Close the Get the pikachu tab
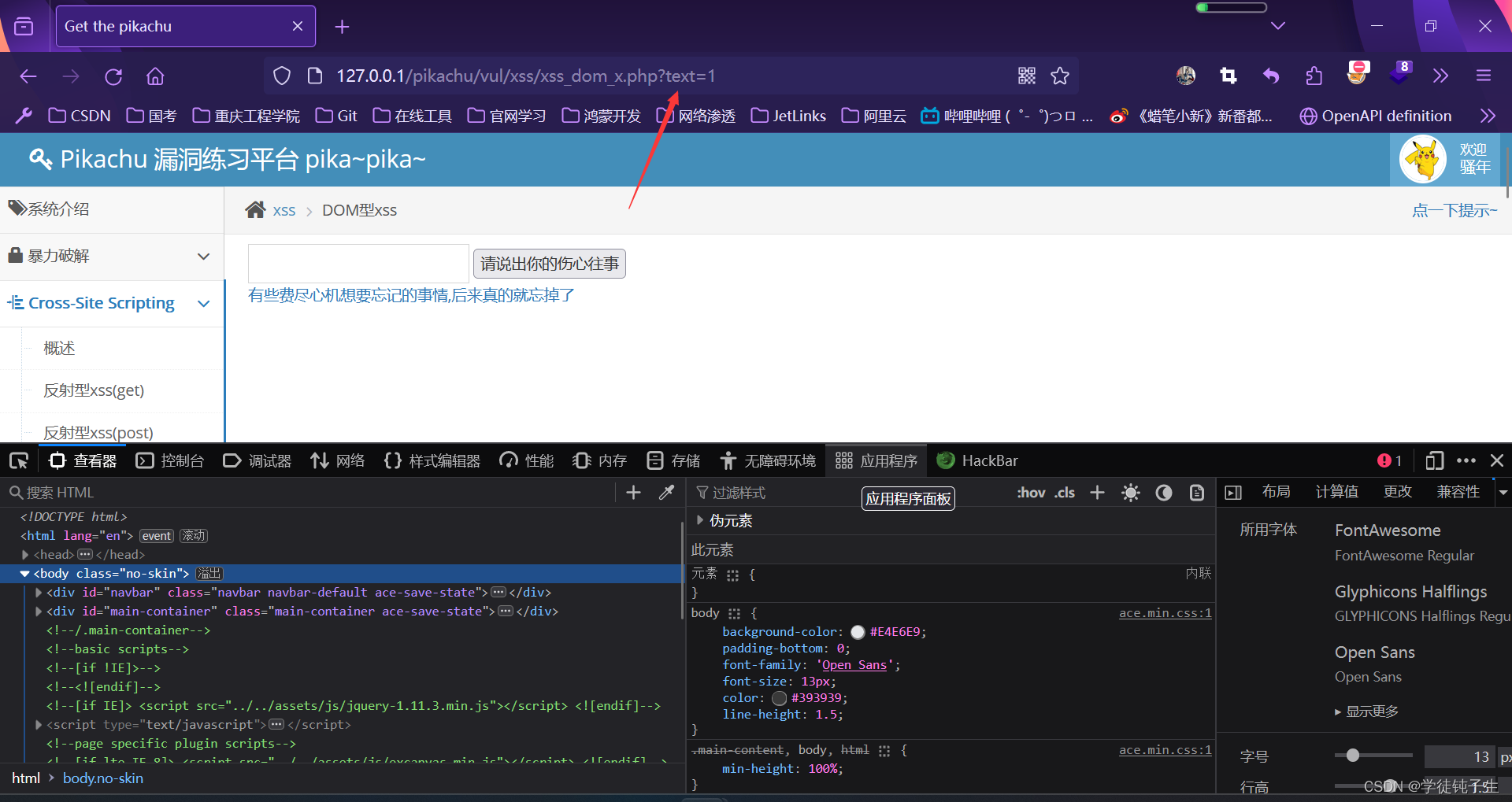1512x802 pixels. 298,26
